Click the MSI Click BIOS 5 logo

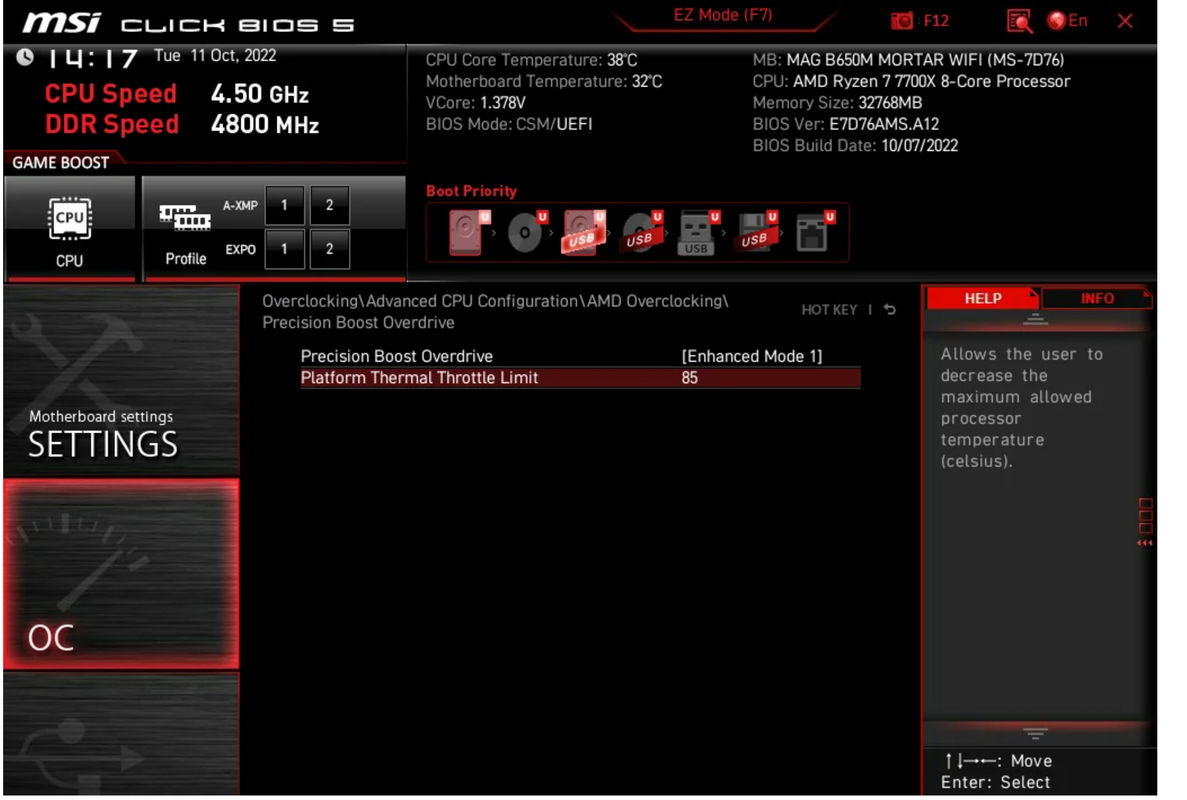click(188, 23)
